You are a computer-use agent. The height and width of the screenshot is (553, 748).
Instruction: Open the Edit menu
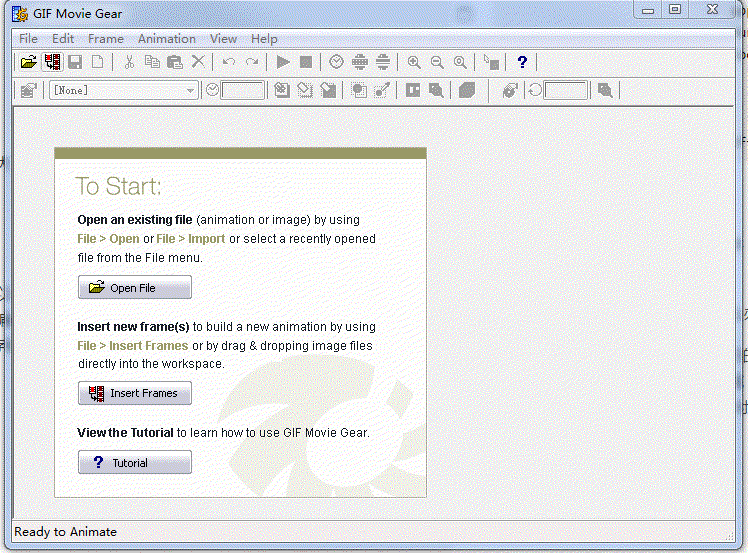63,39
